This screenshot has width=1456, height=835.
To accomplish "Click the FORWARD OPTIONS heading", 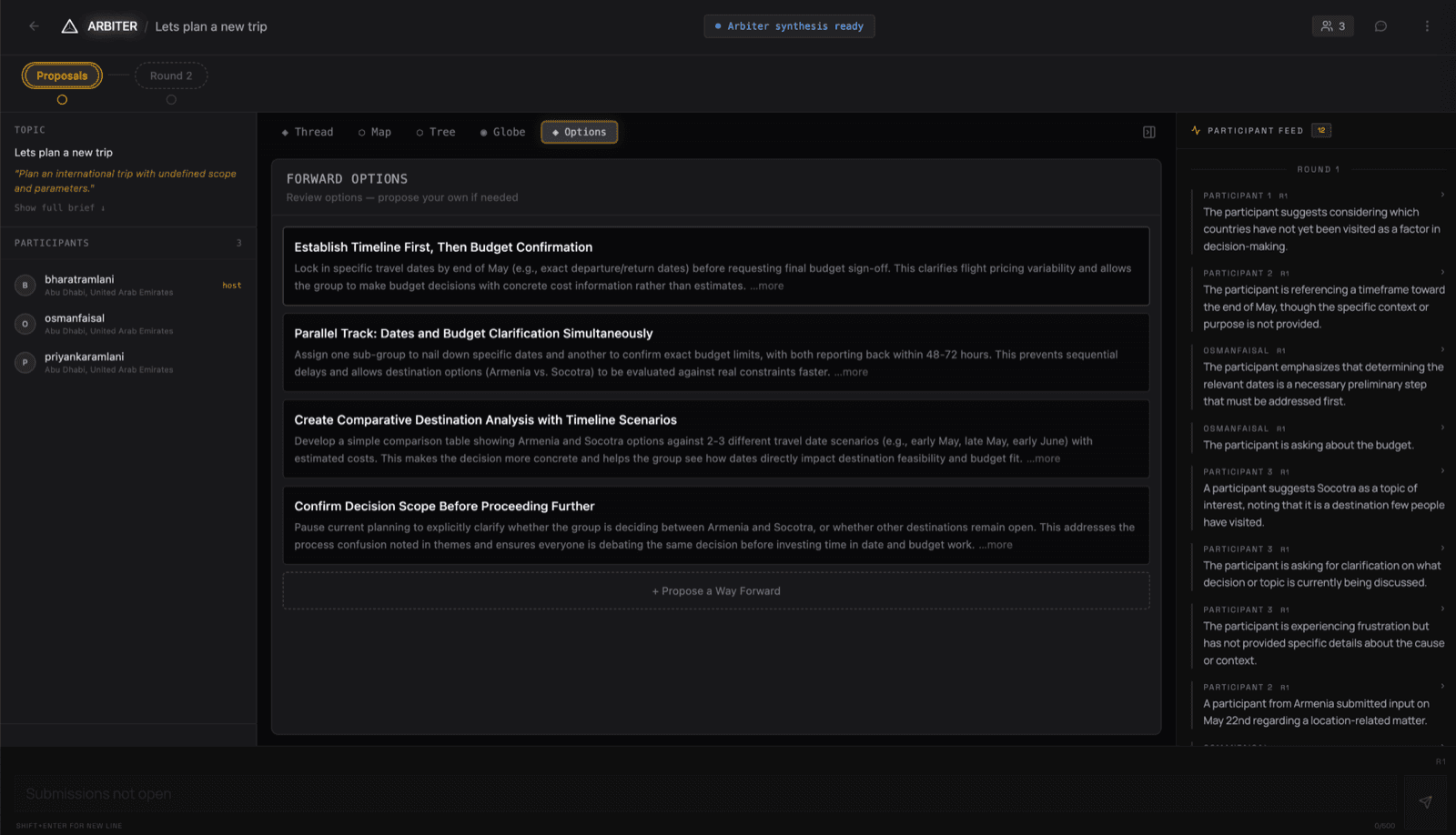I will (x=347, y=179).
